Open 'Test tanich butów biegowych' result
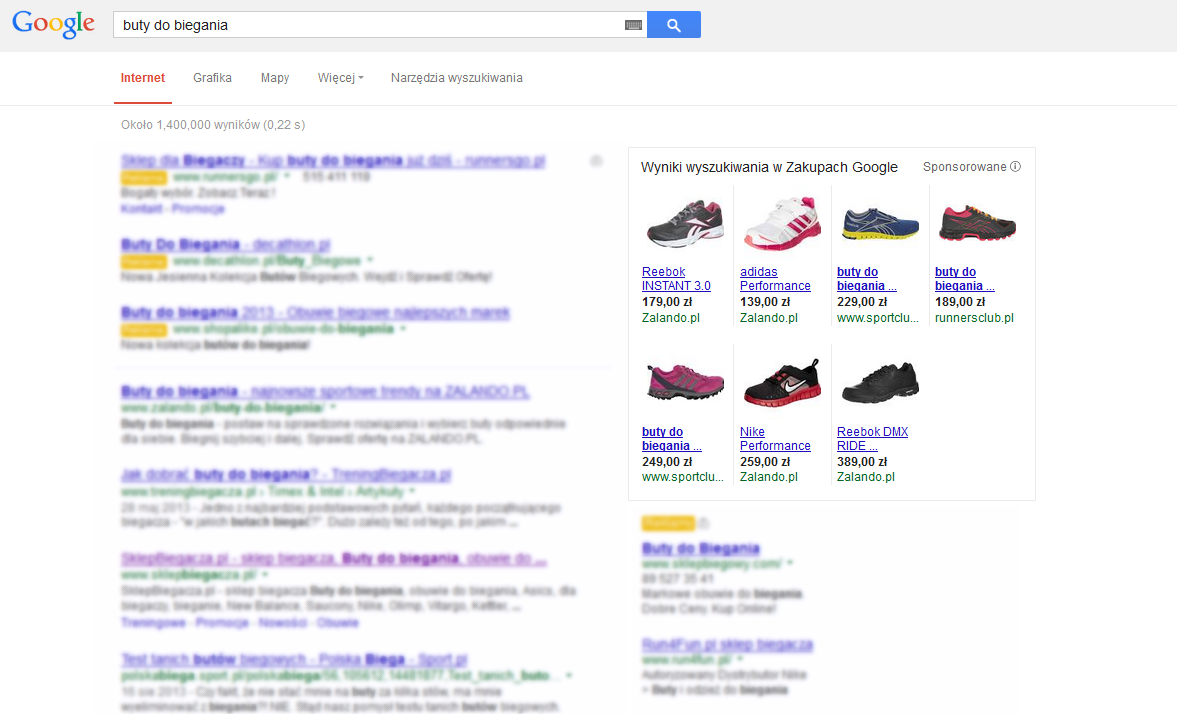 click(294, 659)
